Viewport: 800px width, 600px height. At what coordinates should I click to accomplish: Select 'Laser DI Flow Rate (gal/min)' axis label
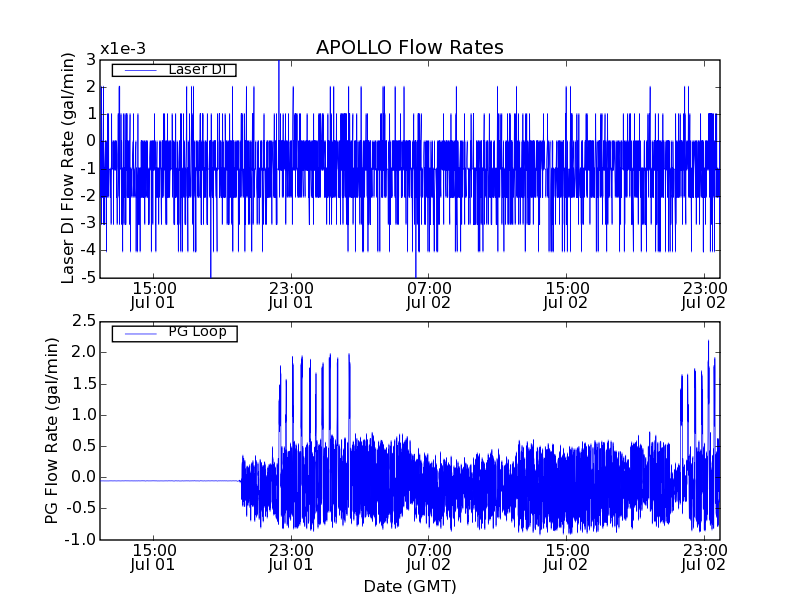coord(68,168)
